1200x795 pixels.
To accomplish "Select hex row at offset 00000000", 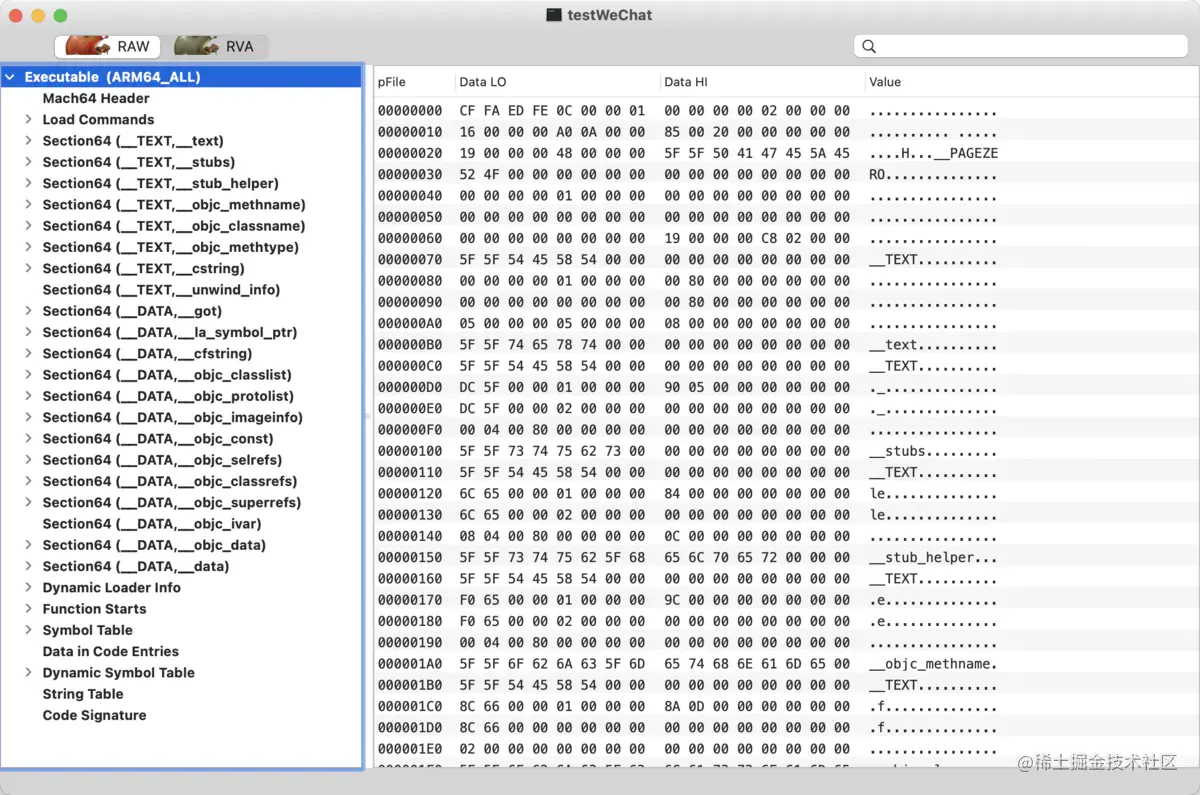I will (x=787, y=111).
